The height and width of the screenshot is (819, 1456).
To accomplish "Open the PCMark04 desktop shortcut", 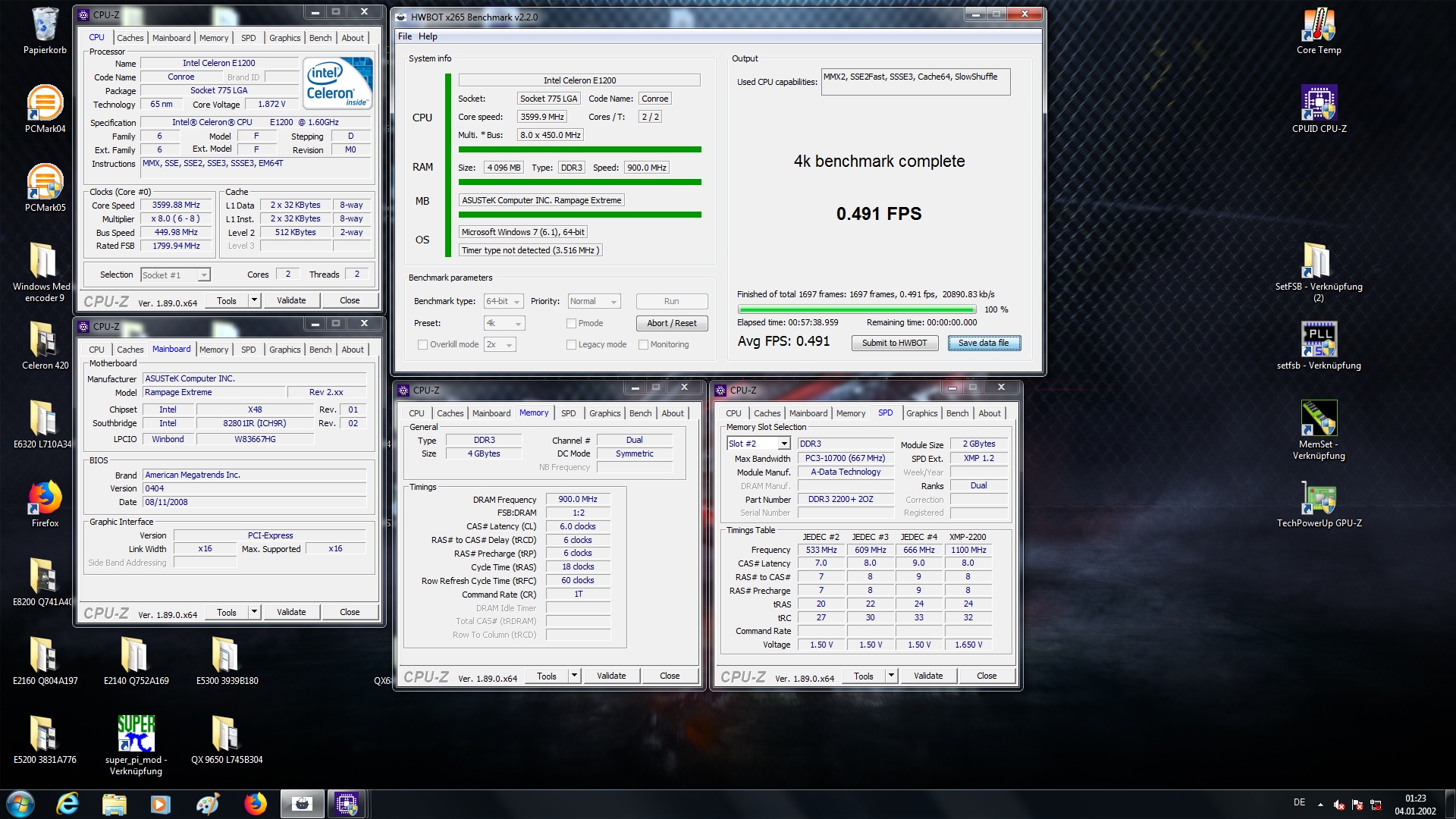I will click(x=45, y=108).
